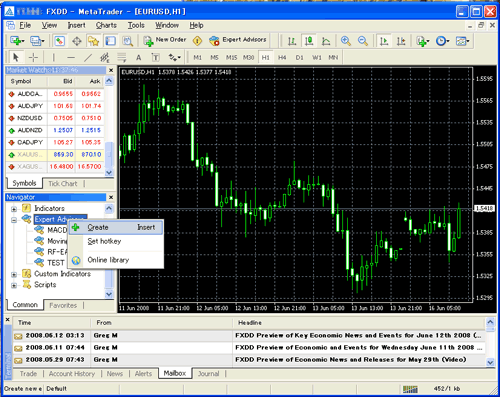Viewport: 500px width, 397px height.
Task: Switch to M15 timeframe
Action: (x=232, y=58)
